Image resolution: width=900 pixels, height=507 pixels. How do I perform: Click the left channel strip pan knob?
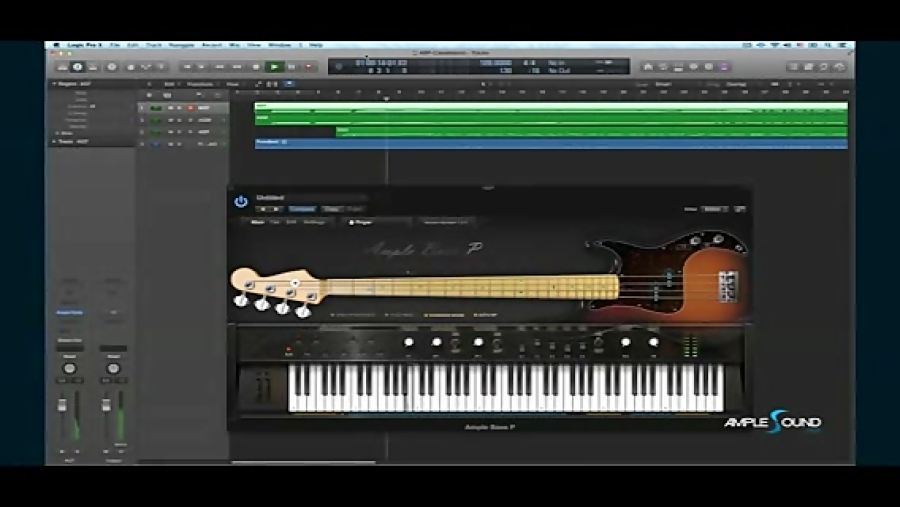pyautogui.click(x=69, y=368)
